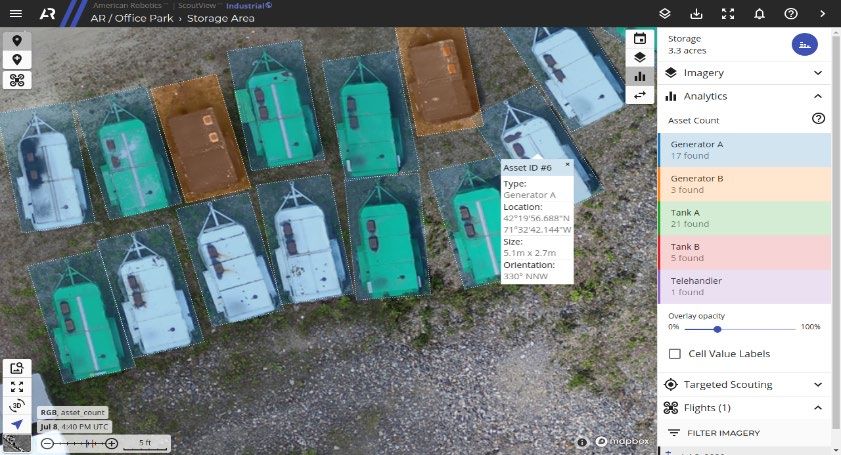Open the notifications bell
Image resolution: width=841 pixels, height=455 pixels.
point(759,14)
